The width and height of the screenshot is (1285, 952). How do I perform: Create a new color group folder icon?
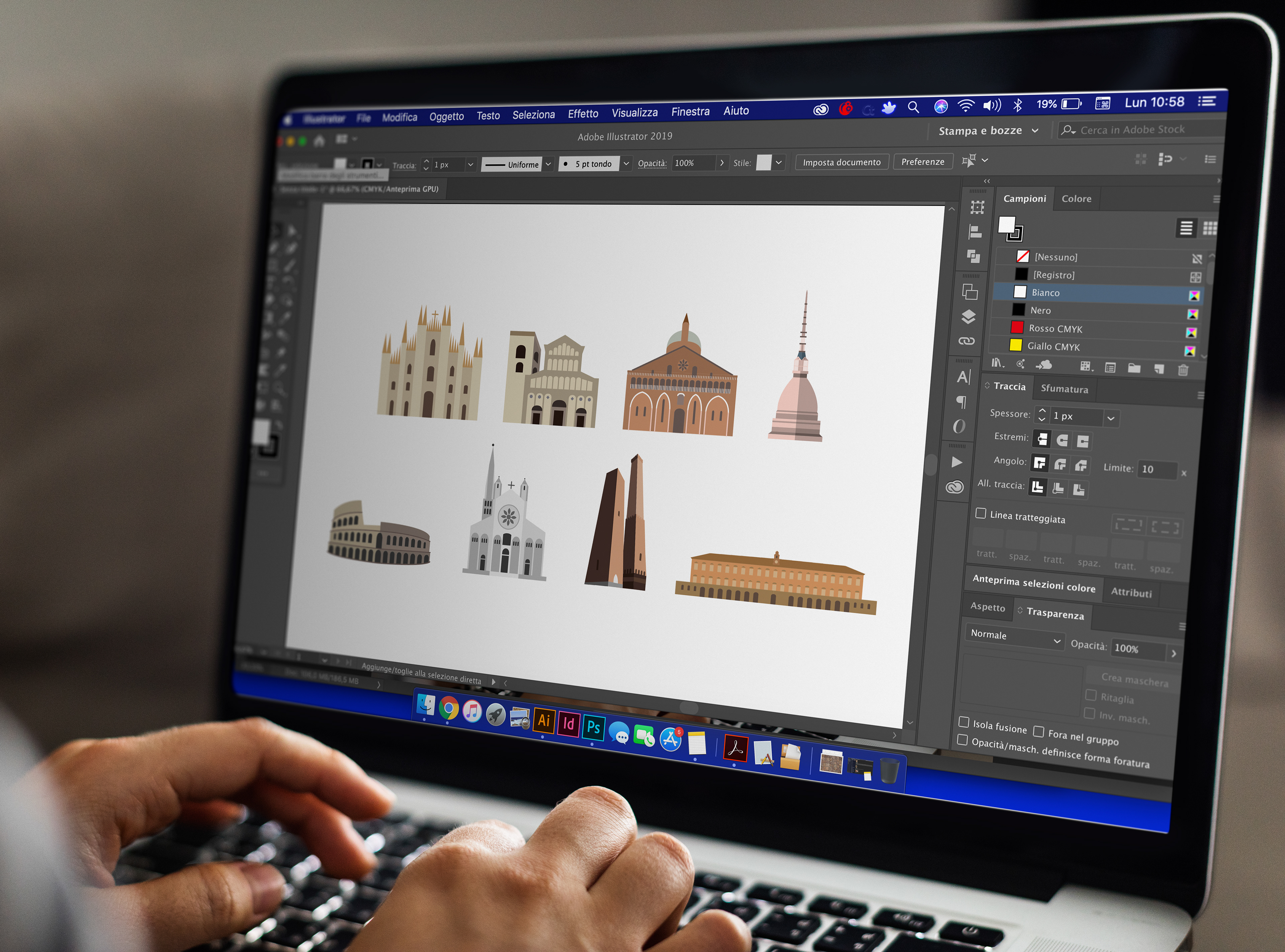1134,368
